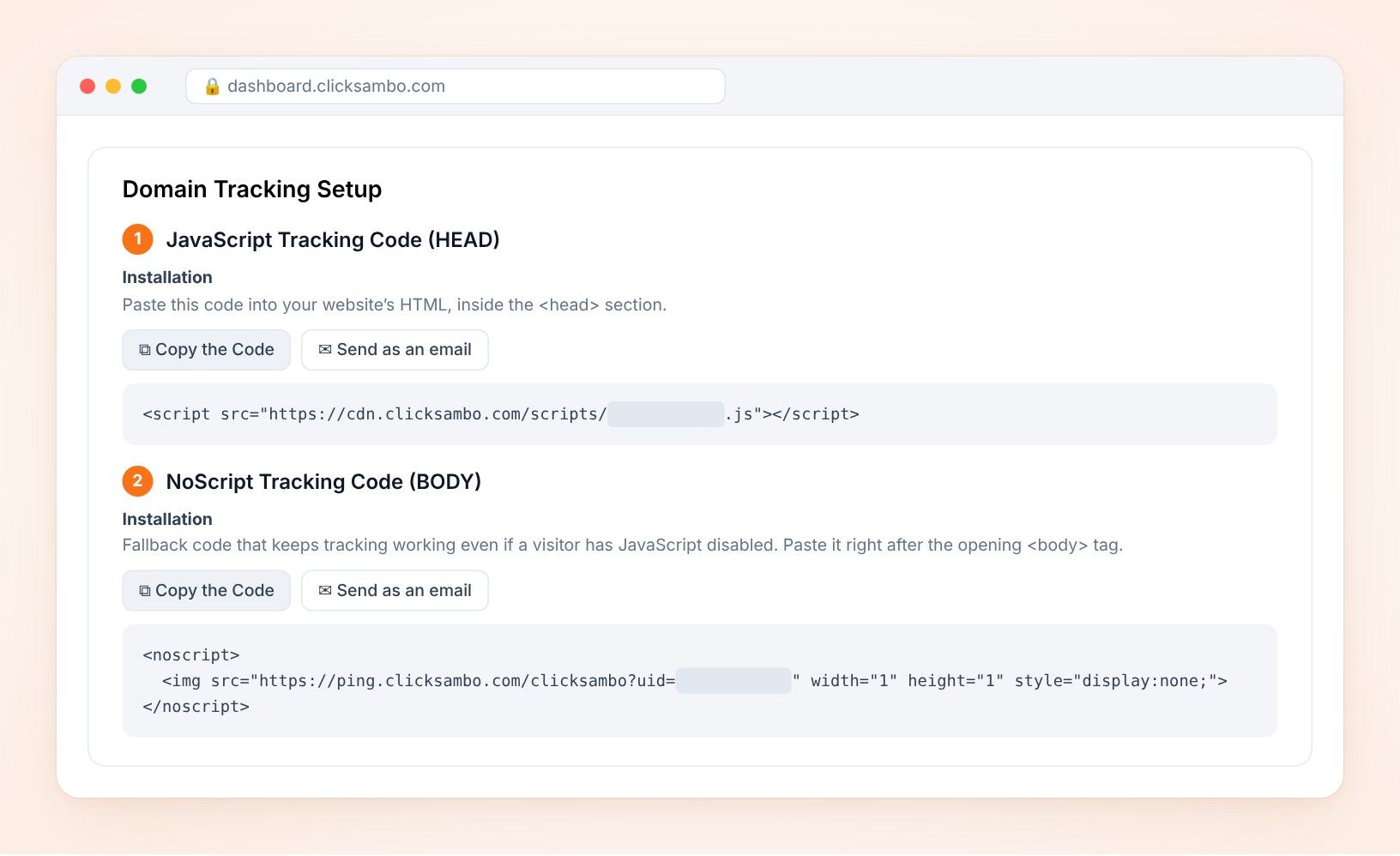Click the opening <noscript> tag line
This screenshot has height=856, width=1400.
(x=191, y=655)
